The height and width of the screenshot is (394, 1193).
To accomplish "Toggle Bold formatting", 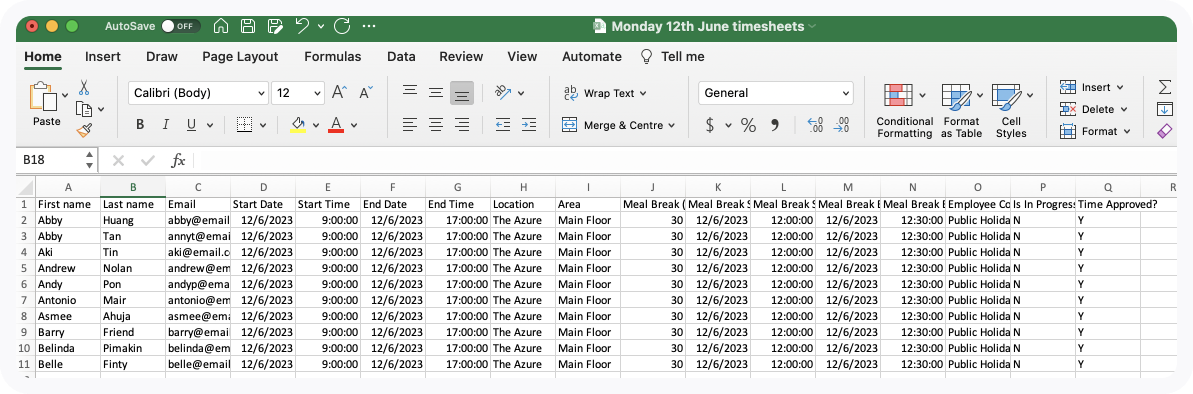I will 140,125.
